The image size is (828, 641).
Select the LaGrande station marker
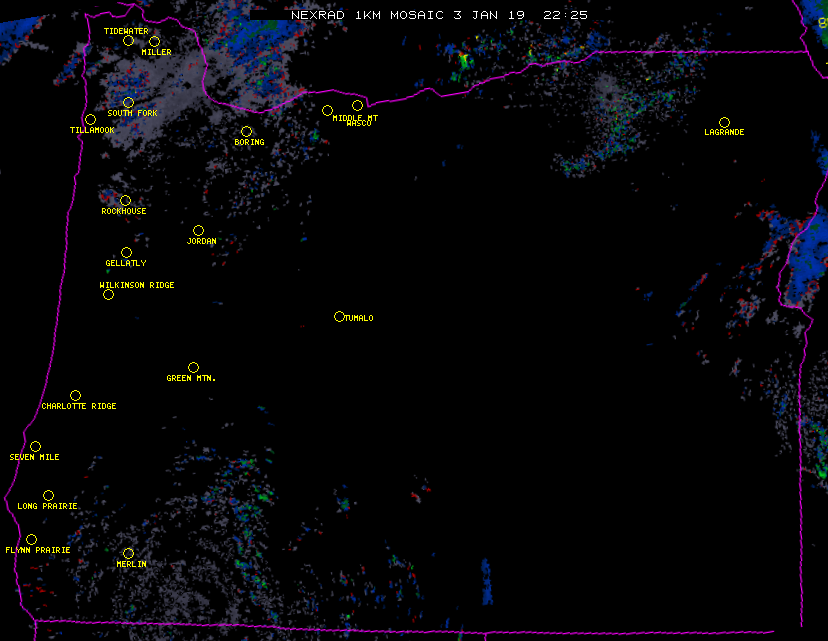click(x=724, y=122)
